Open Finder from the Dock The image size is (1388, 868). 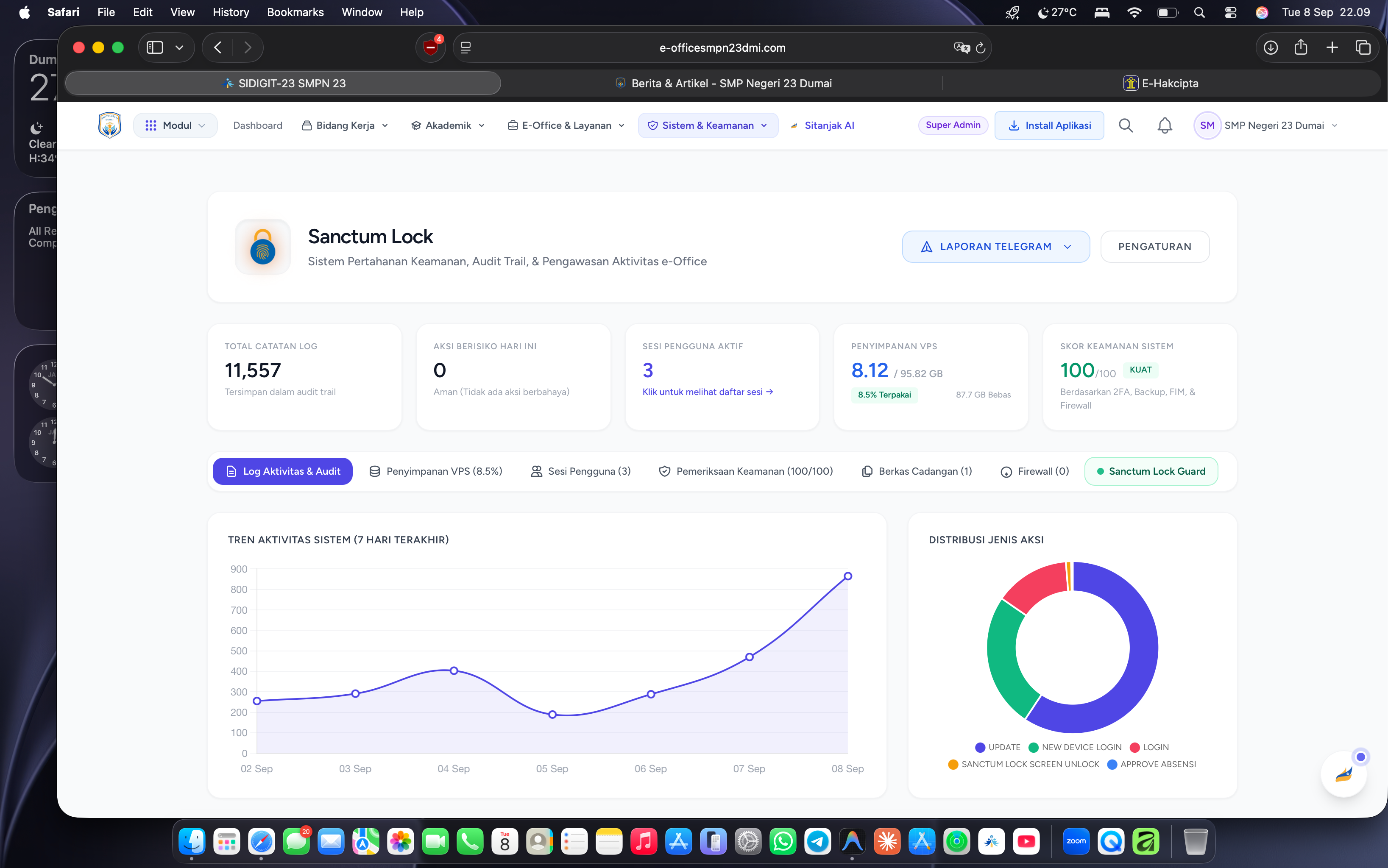tap(192, 842)
